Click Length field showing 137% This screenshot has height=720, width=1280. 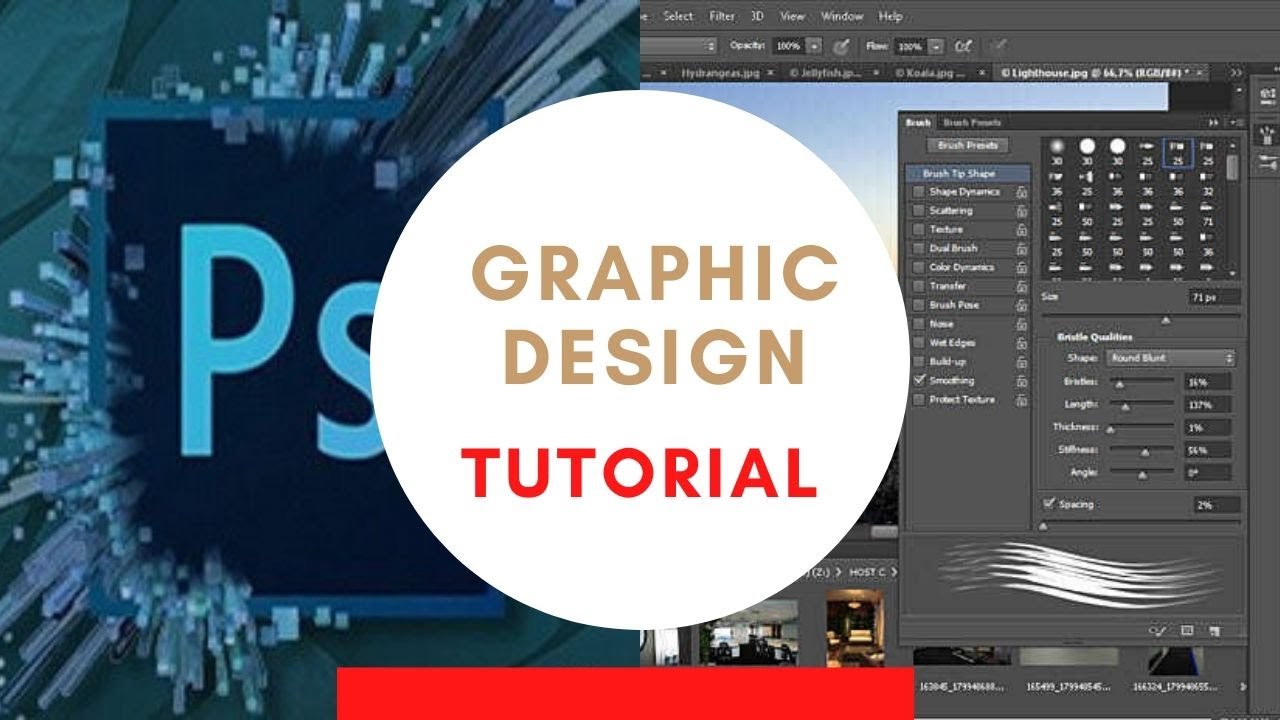click(1207, 405)
